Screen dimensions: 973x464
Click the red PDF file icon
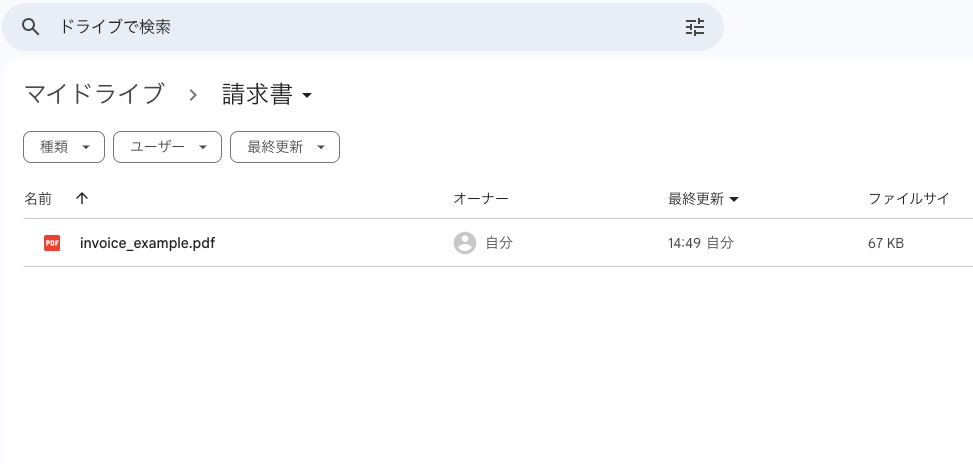(52, 243)
